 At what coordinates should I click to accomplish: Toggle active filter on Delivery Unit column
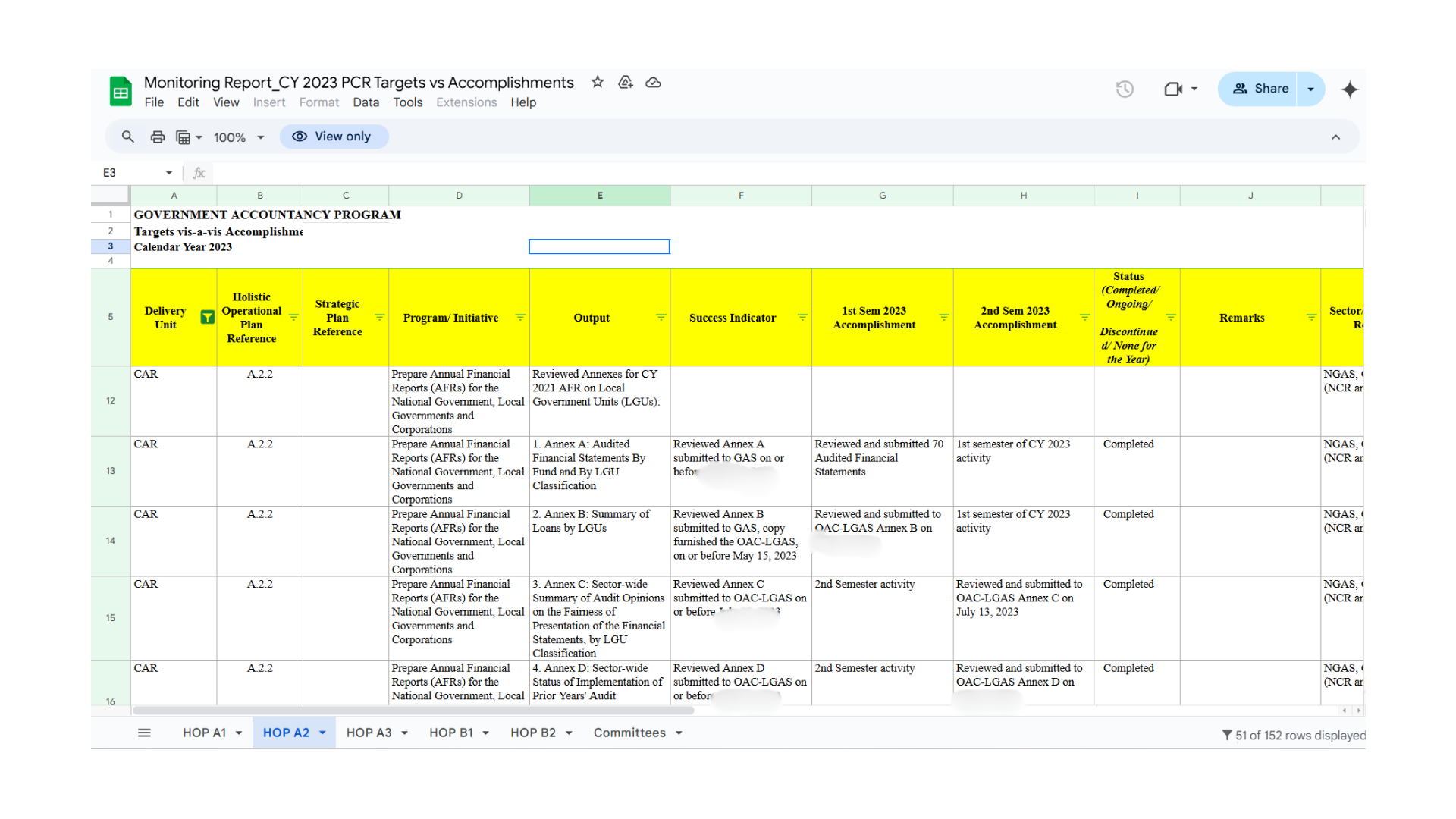coord(207,317)
